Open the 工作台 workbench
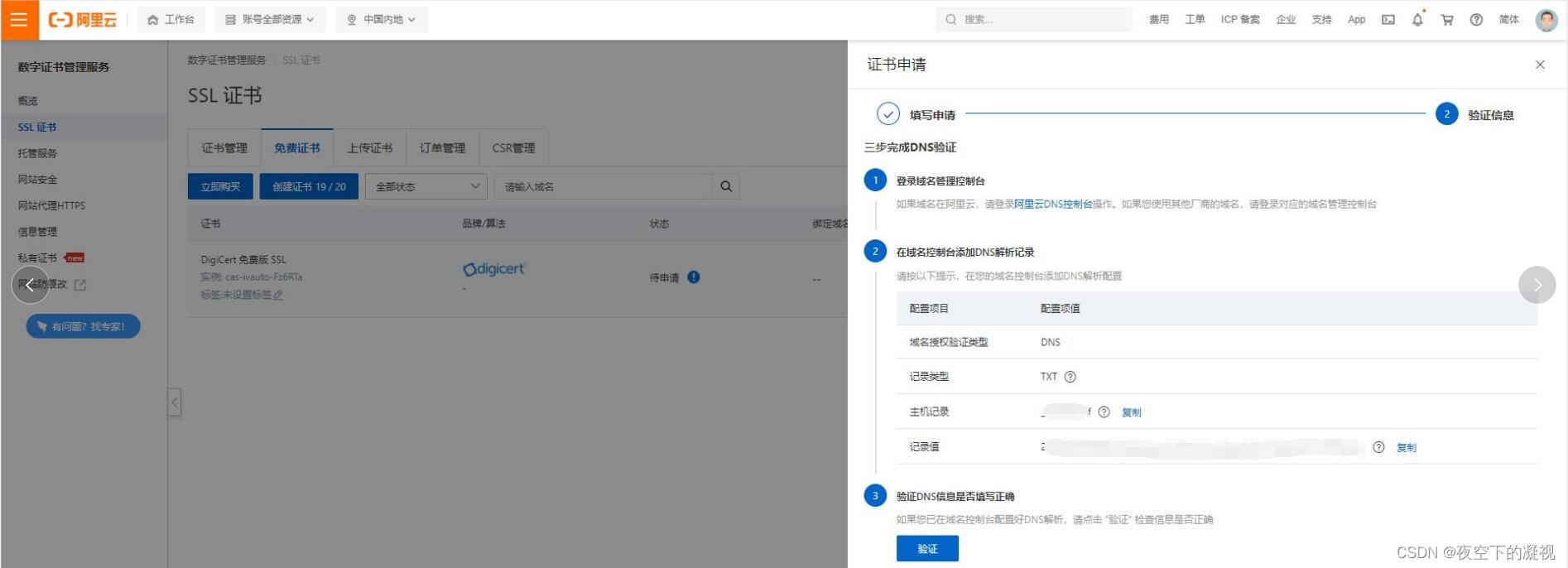This screenshot has width=1568, height=568. pyautogui.click(x=171, y=19)
